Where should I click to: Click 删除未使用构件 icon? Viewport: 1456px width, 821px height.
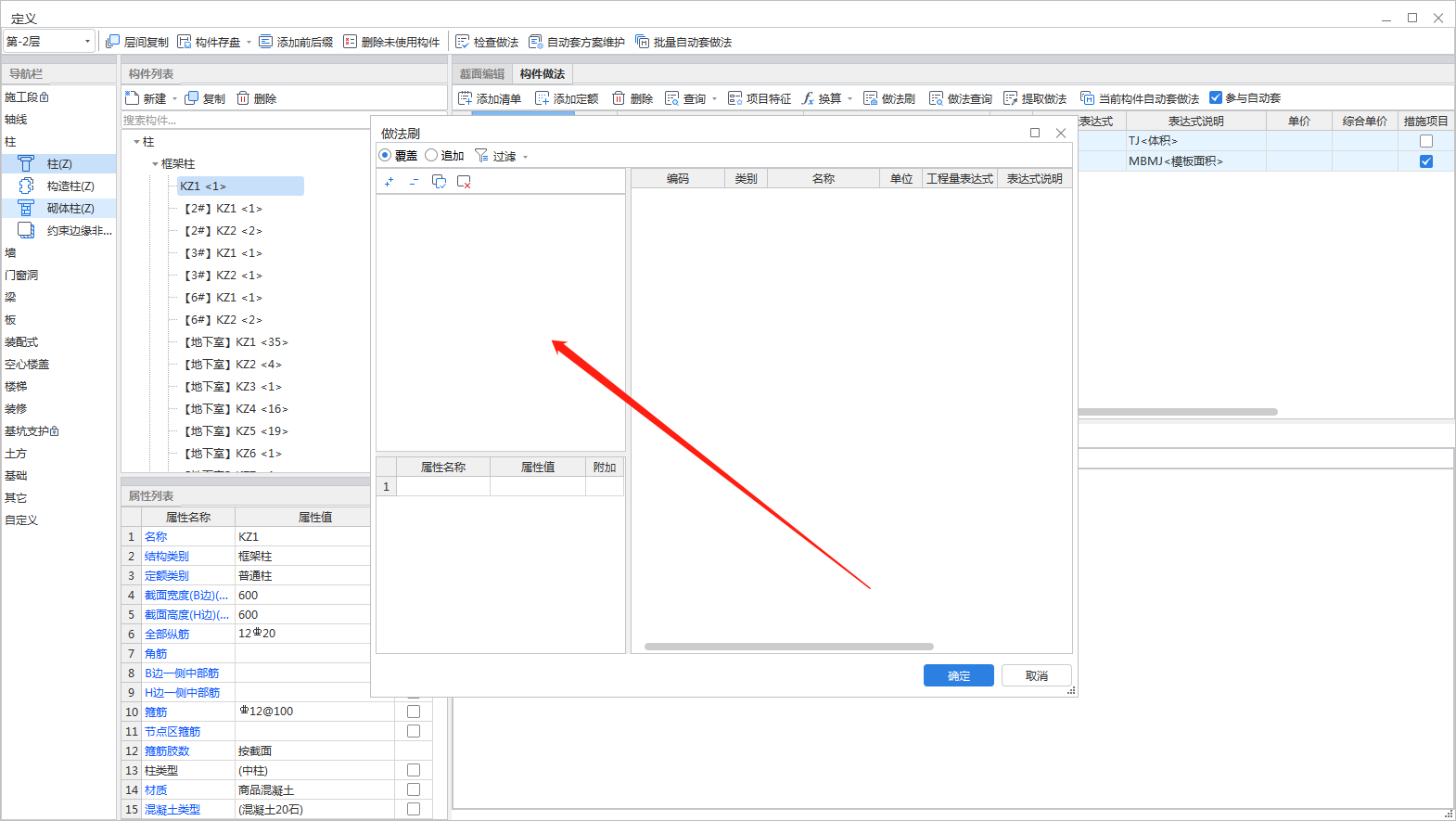[350, 42]
